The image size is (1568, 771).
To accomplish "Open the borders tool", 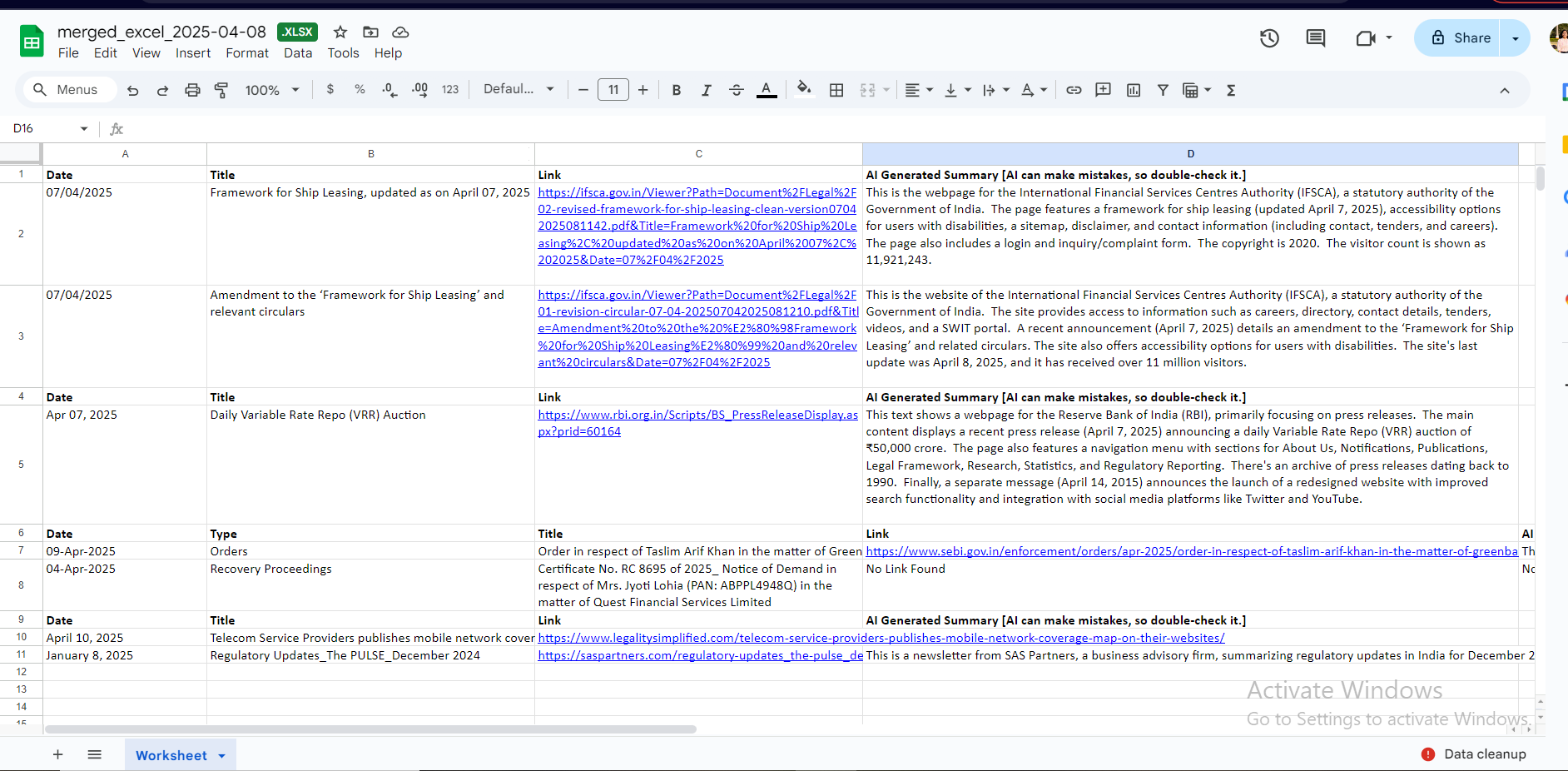I will click(836, 90).
